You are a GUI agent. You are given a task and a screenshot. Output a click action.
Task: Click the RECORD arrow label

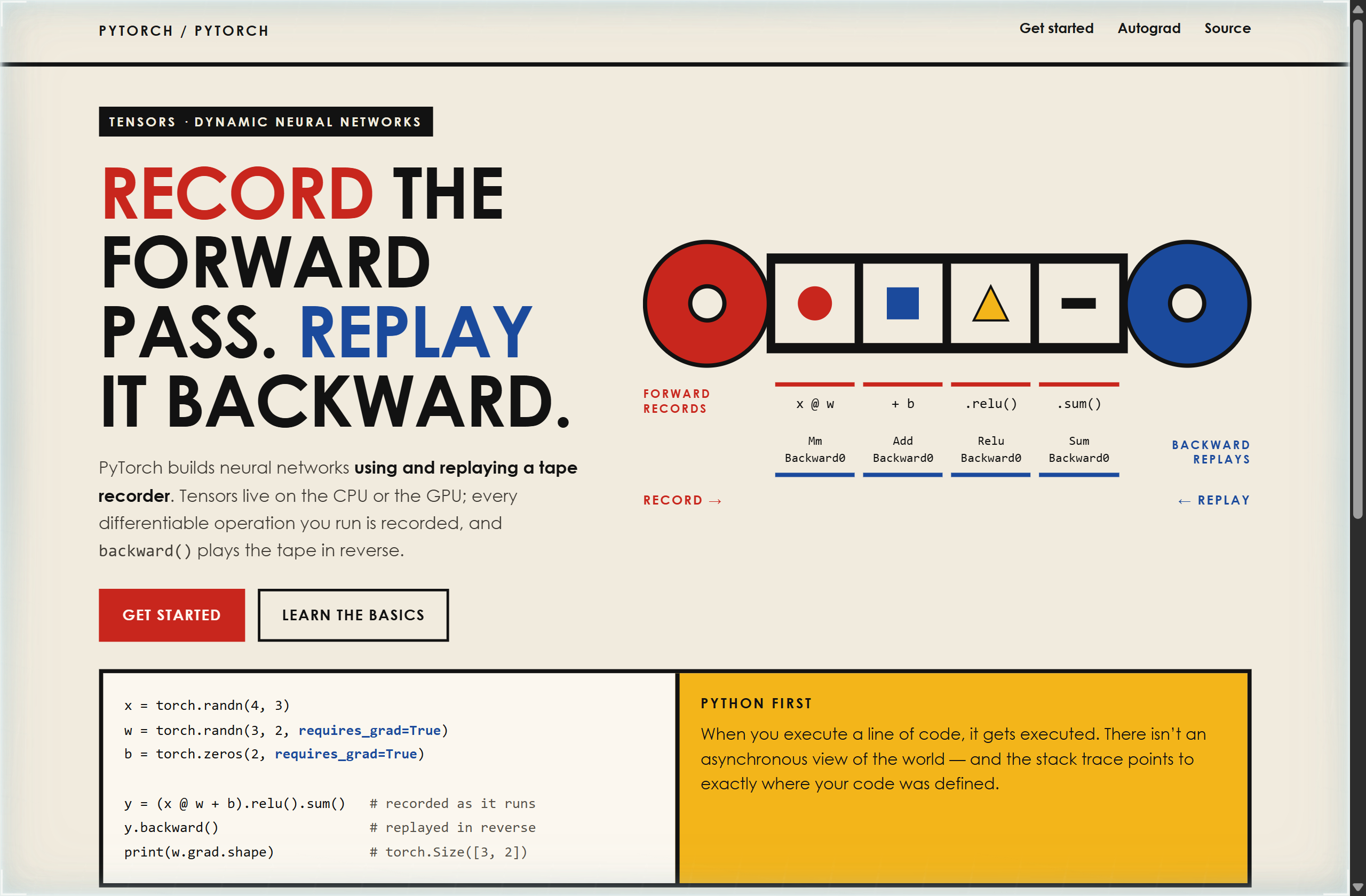682,500
